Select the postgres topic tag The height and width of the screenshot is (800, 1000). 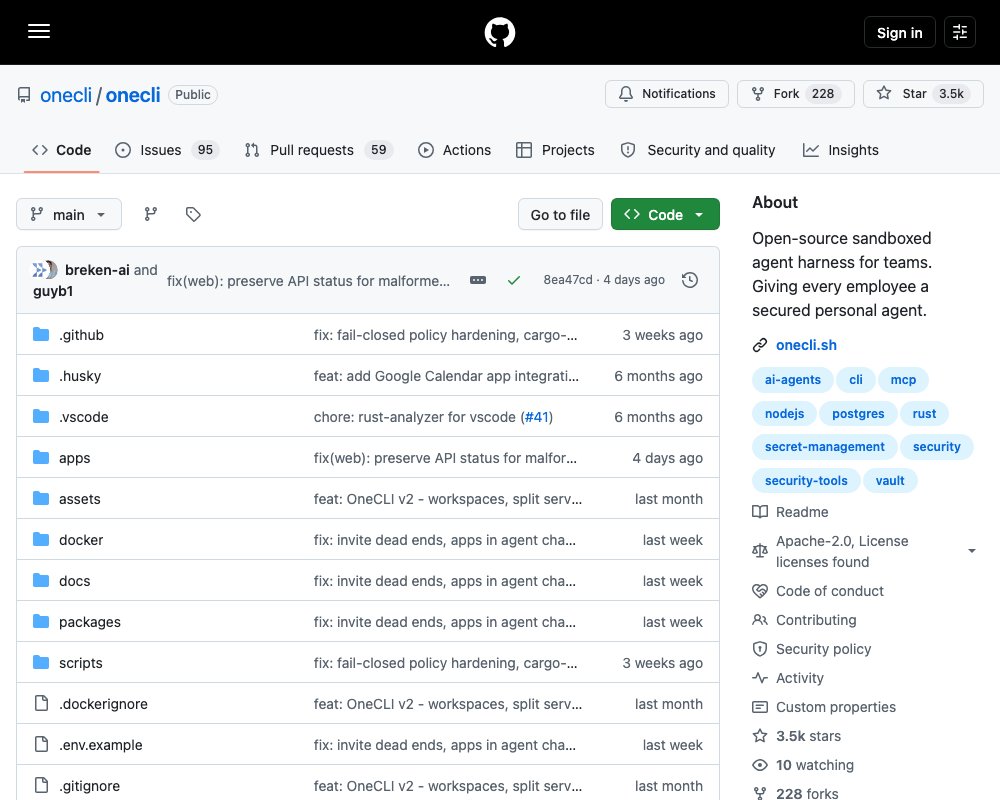tap(858, 413)
